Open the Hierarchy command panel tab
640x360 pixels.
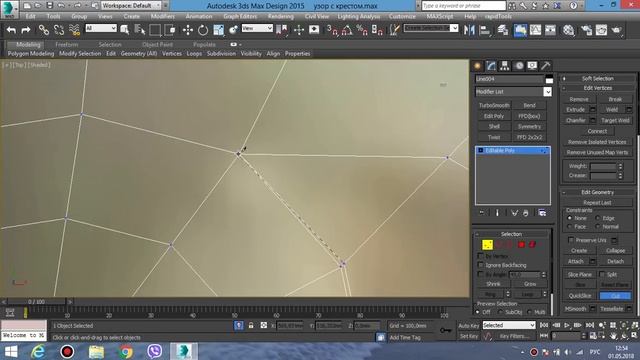coord(505,66)
